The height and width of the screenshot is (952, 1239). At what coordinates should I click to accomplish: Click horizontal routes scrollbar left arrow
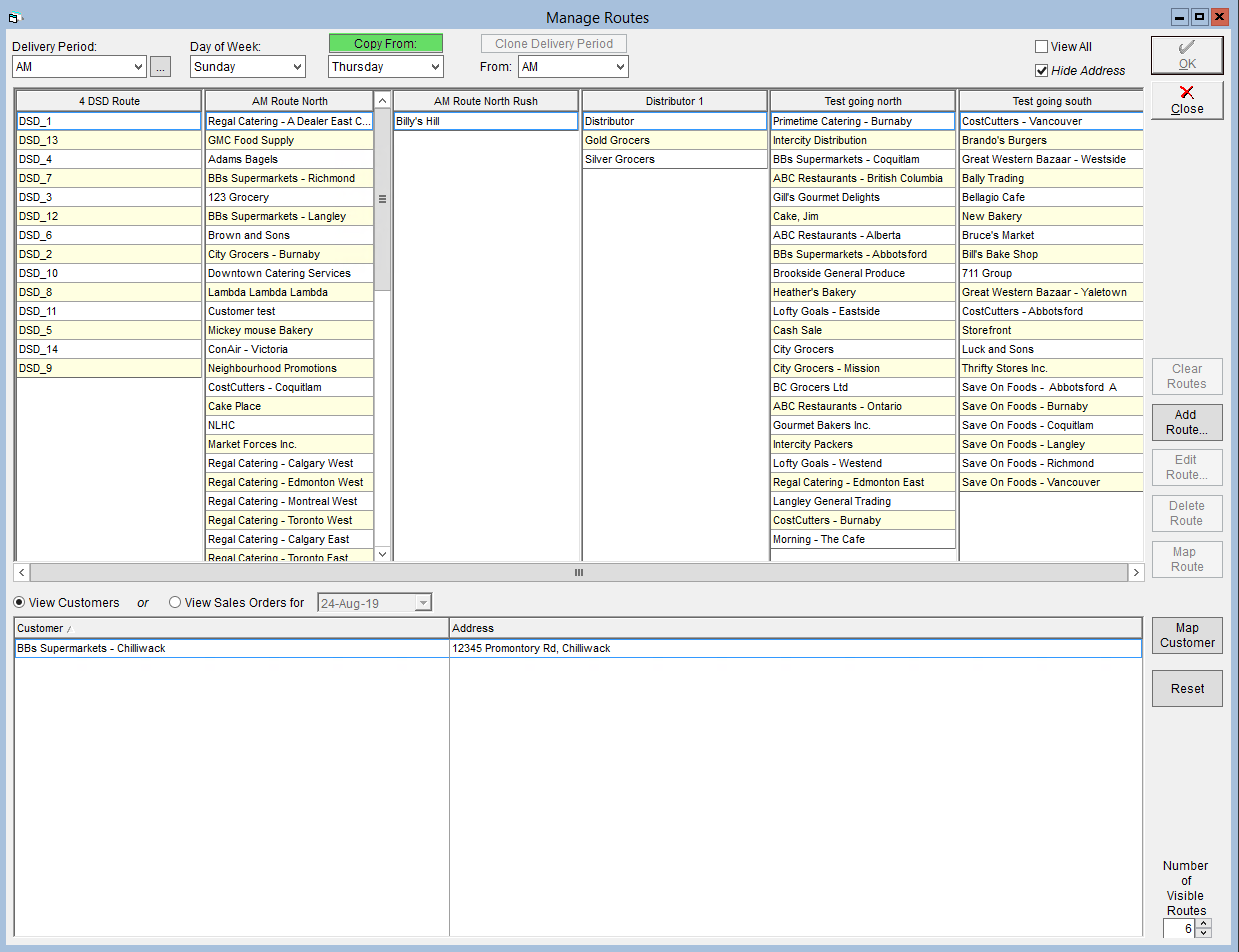22,573
